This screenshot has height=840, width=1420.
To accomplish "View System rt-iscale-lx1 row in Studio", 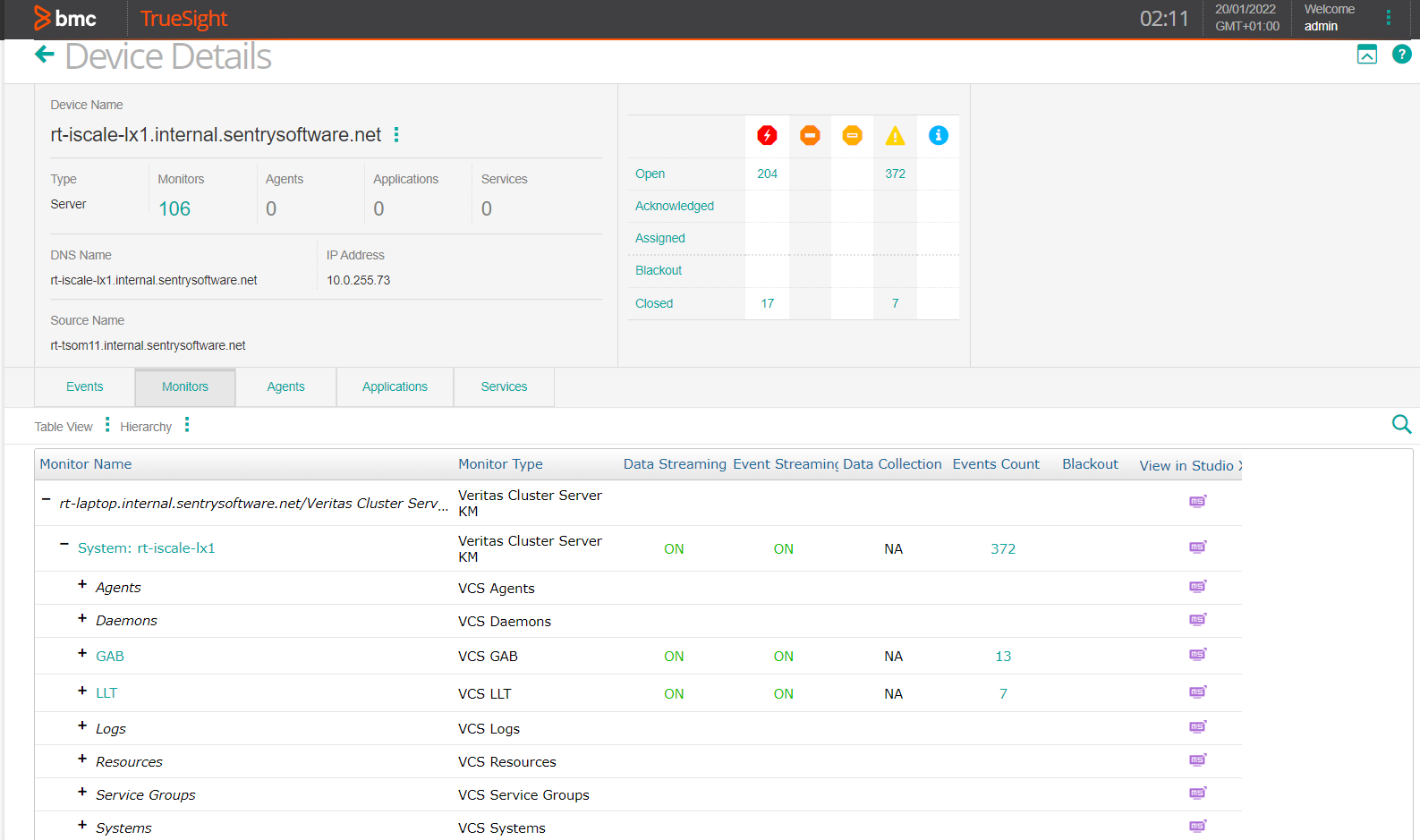I will (x=1197, y=547).
